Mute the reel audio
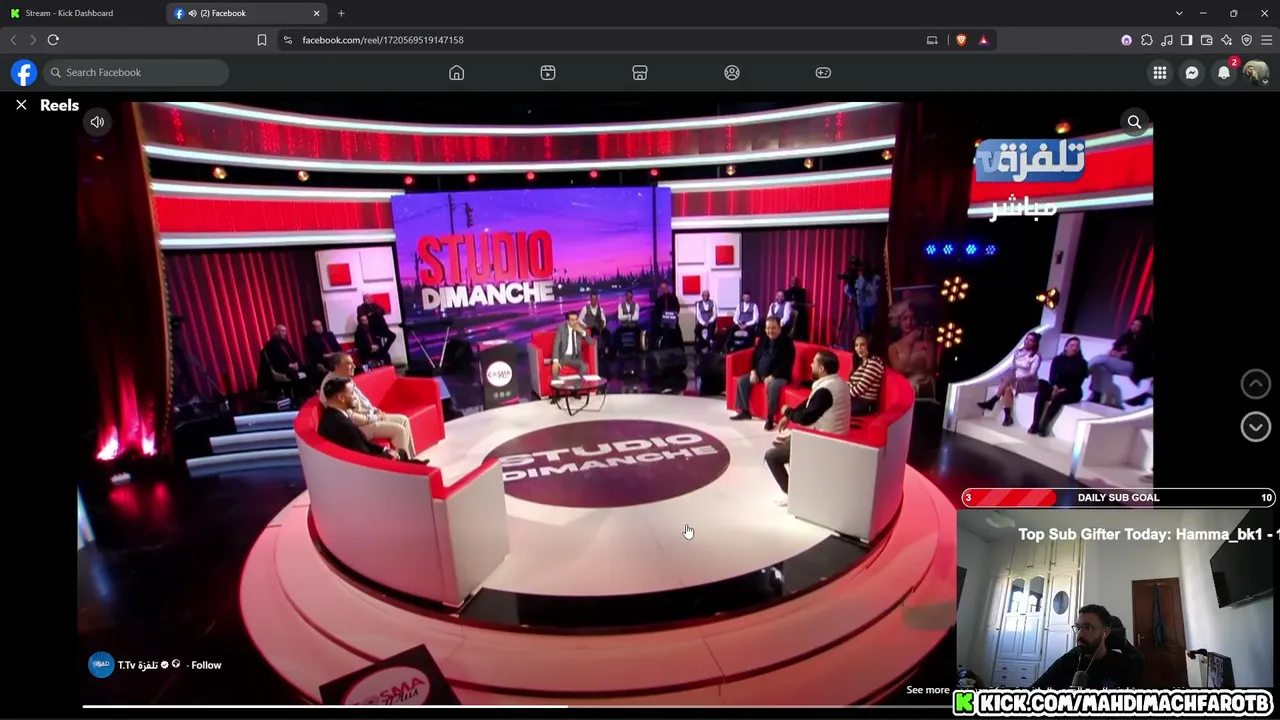The width and height of the screenshot is (1280, 720). (x=97, y=122)
